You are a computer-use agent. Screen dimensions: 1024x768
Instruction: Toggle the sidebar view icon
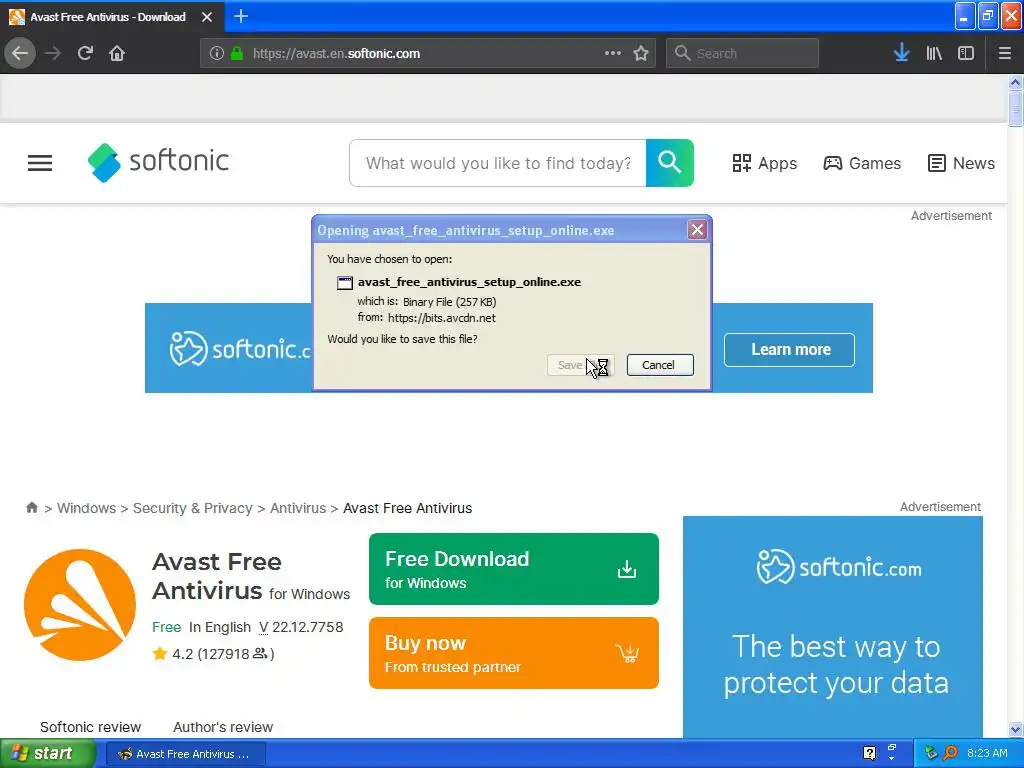point(966,53)
